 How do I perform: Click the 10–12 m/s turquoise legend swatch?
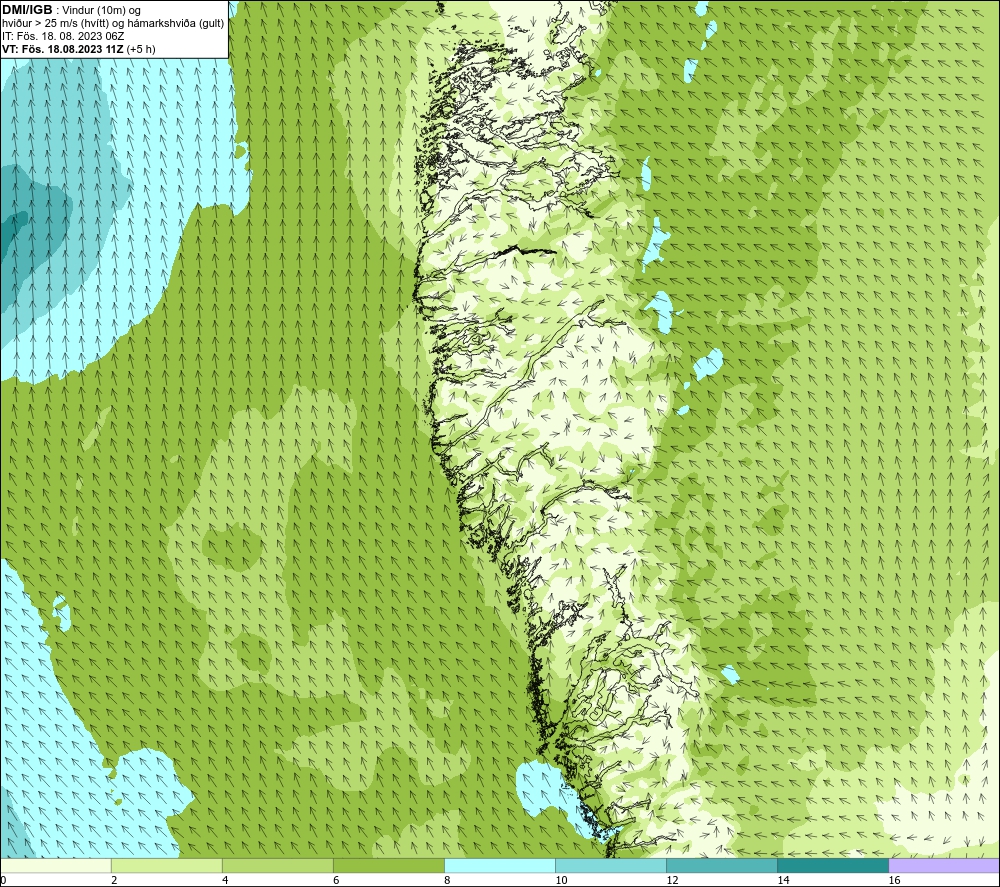(610, 865)
